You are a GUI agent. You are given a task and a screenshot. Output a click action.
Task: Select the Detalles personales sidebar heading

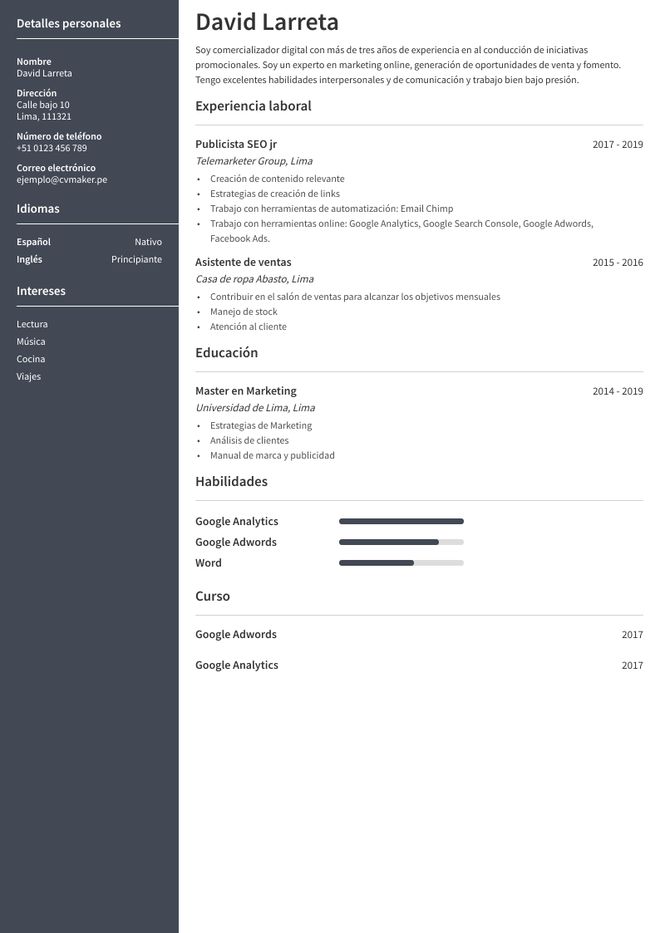coord(69,24)
